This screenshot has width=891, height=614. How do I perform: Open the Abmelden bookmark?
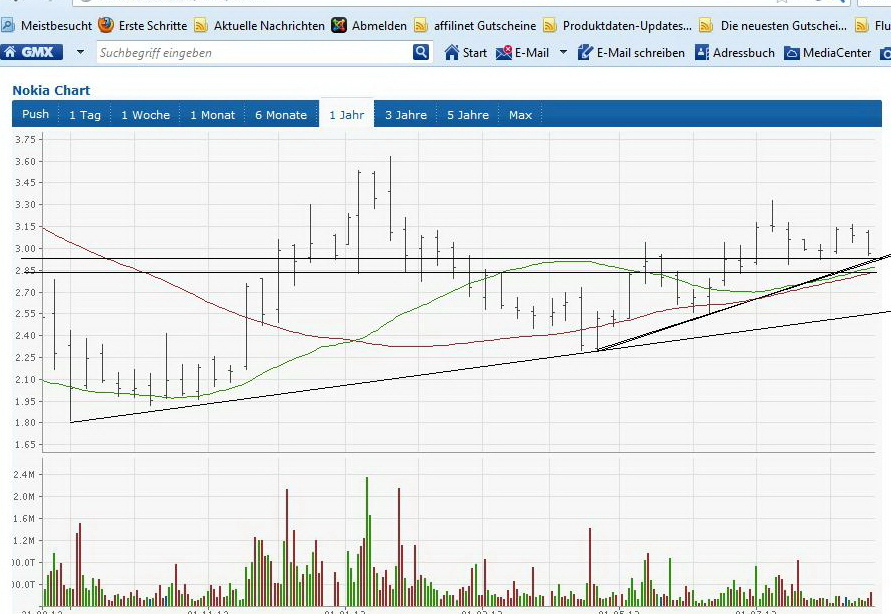tap(379, 26)
